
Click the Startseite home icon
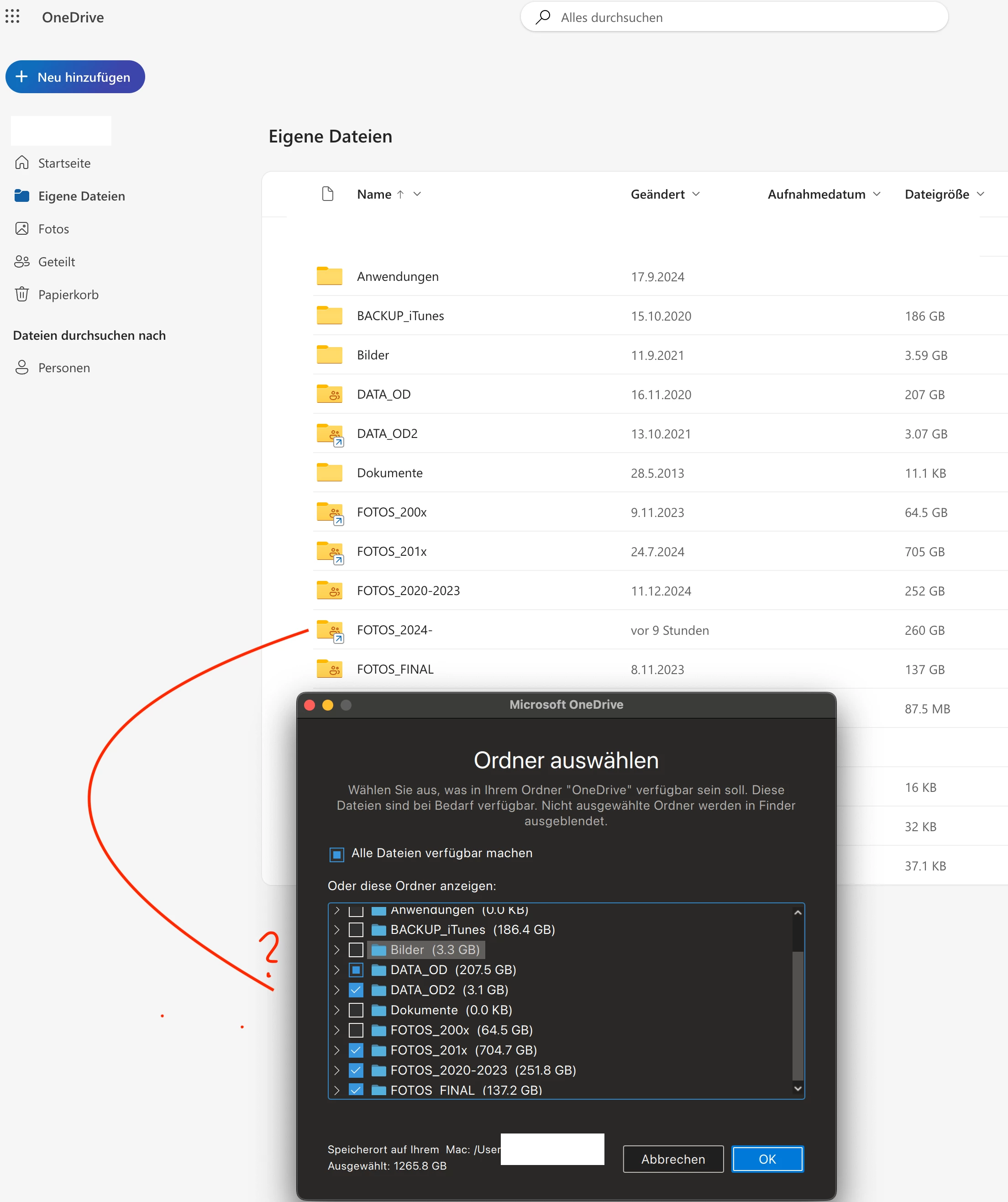pos(22,163)
